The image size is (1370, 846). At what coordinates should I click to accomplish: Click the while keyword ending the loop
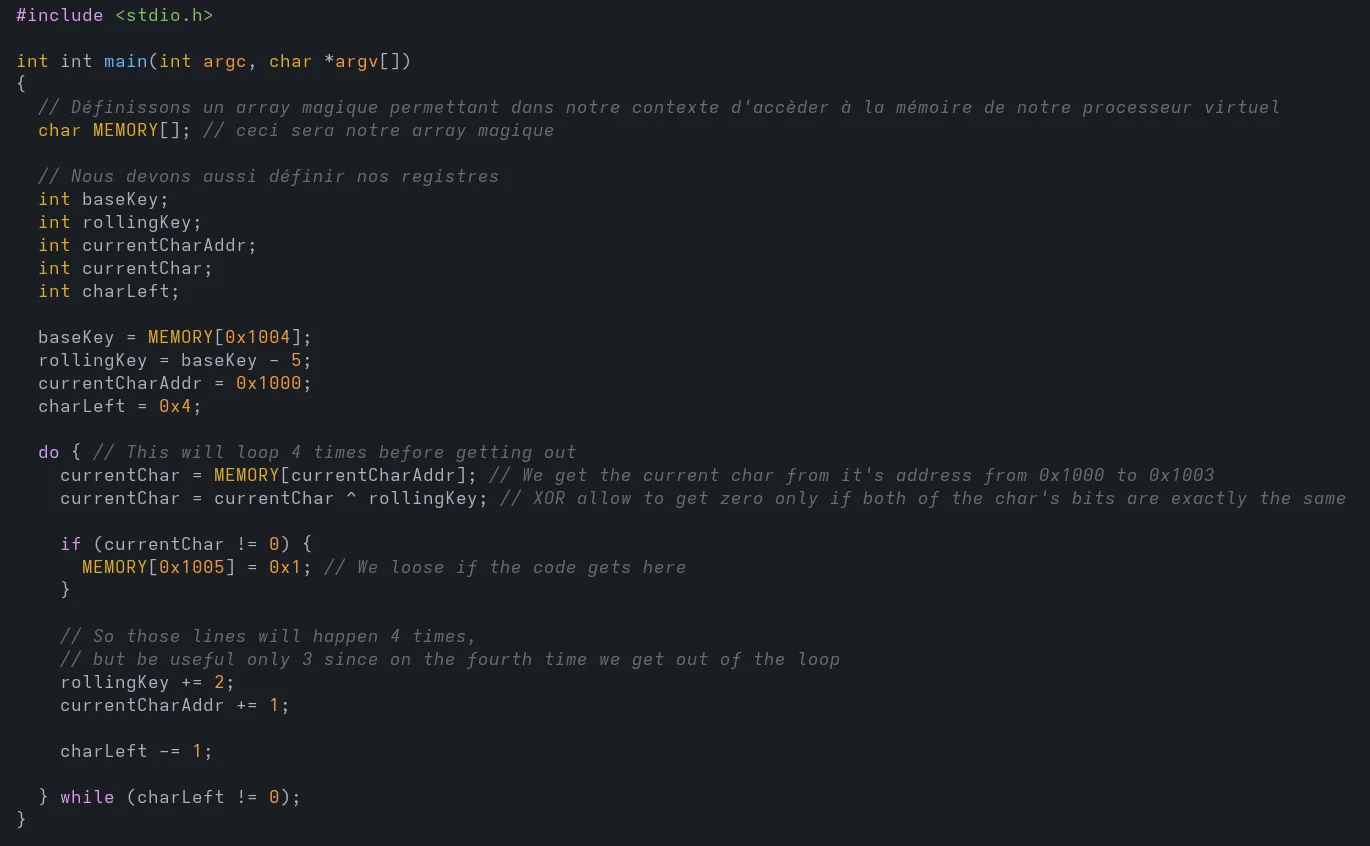(x=87, y=797)
